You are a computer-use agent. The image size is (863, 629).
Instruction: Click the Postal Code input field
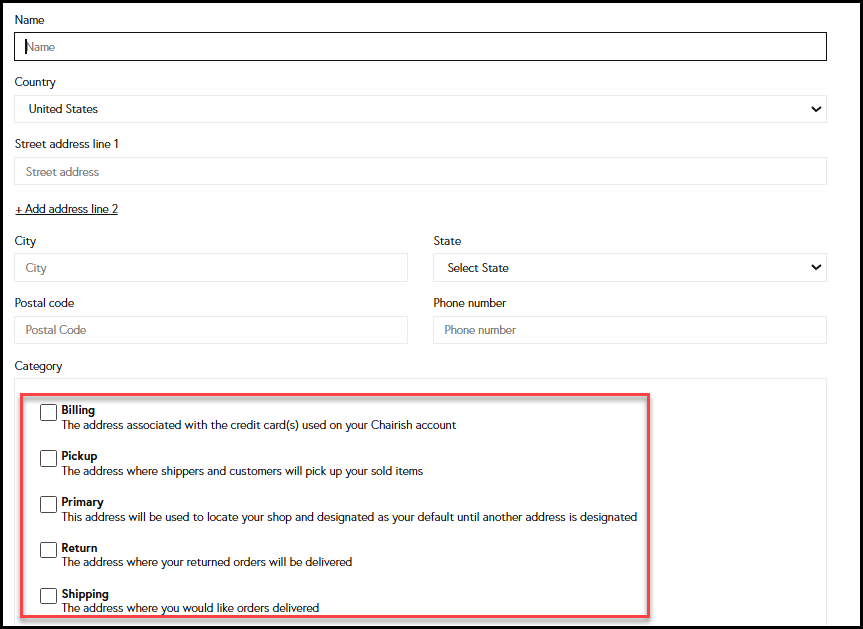pos(211,330)
